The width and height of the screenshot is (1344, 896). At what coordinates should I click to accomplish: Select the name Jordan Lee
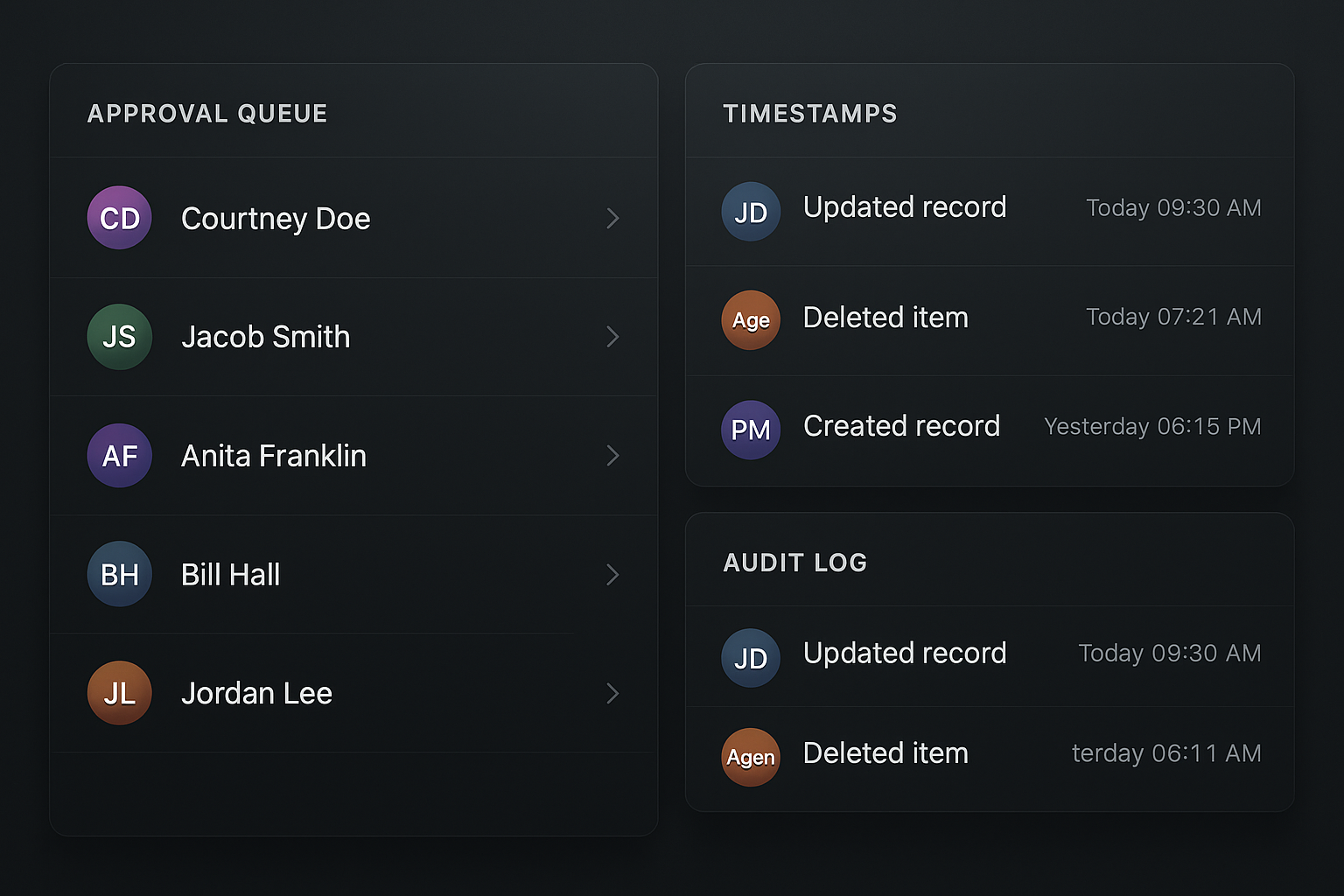pos(256,693)
